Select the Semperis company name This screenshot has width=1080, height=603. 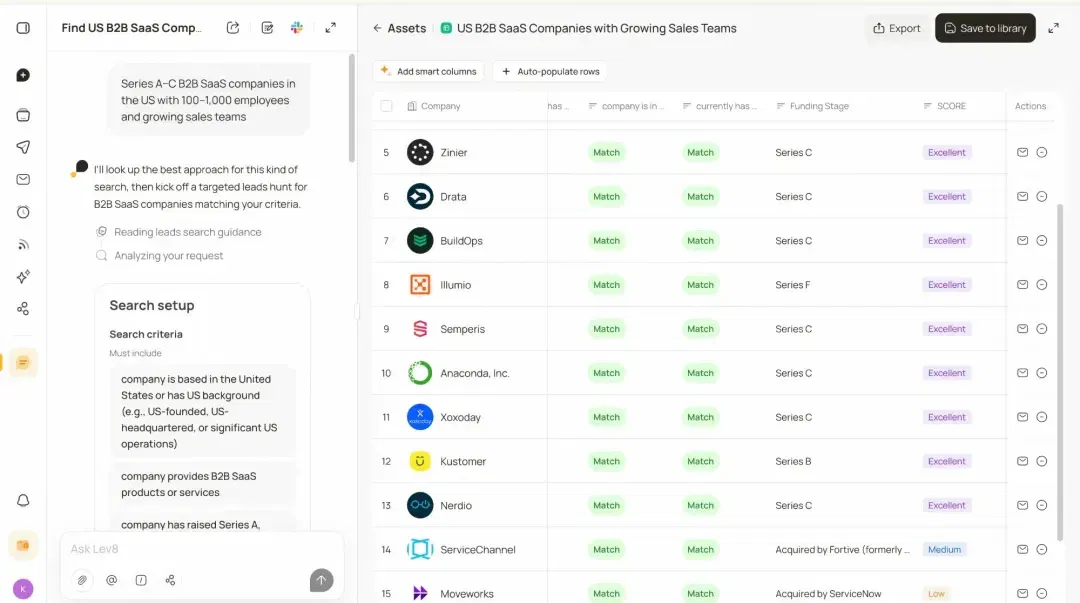pyautogui.click(x=462, y=329)
